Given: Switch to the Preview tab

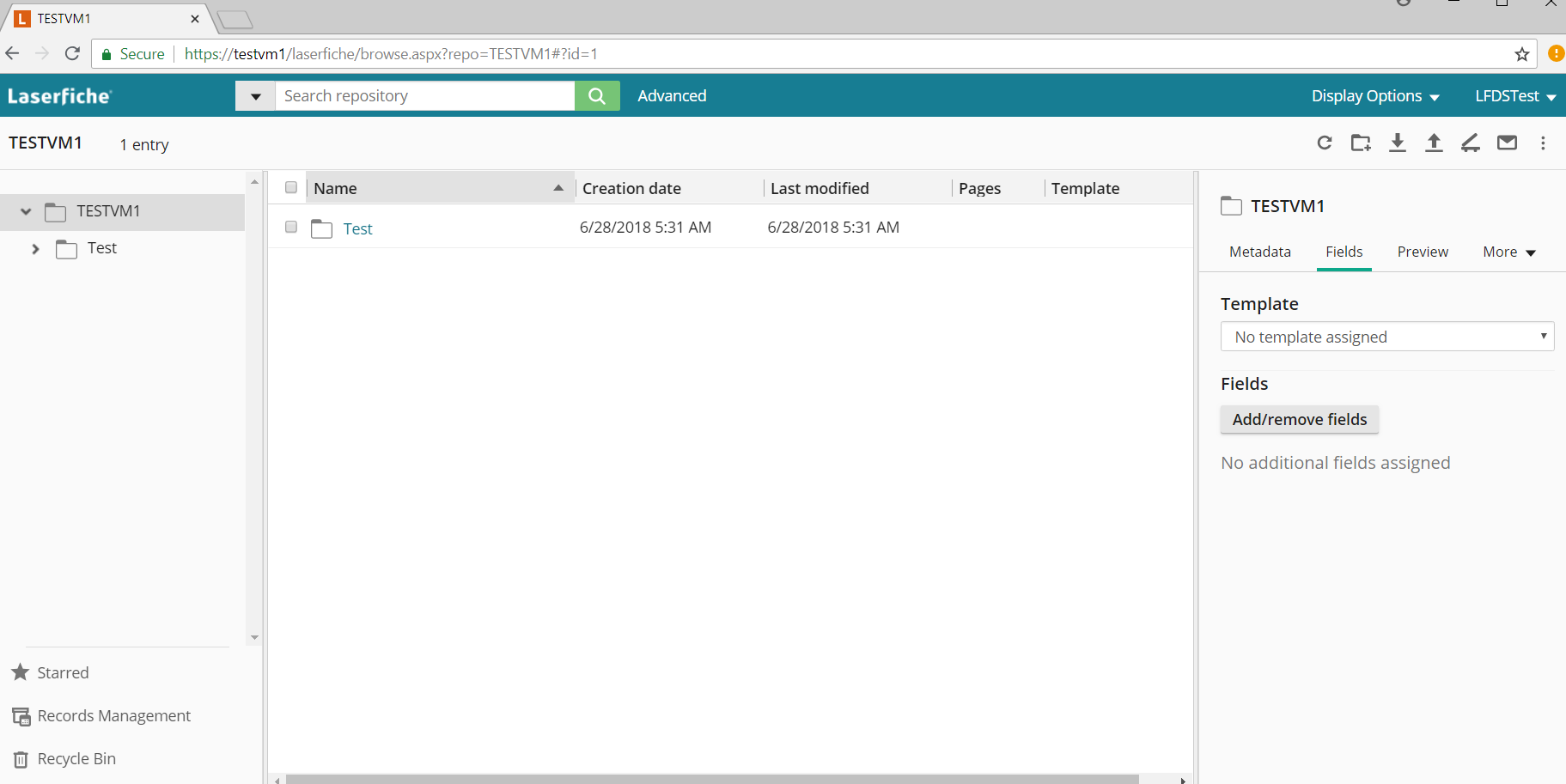Looking at the screenshot, I should click(1423, 252).
